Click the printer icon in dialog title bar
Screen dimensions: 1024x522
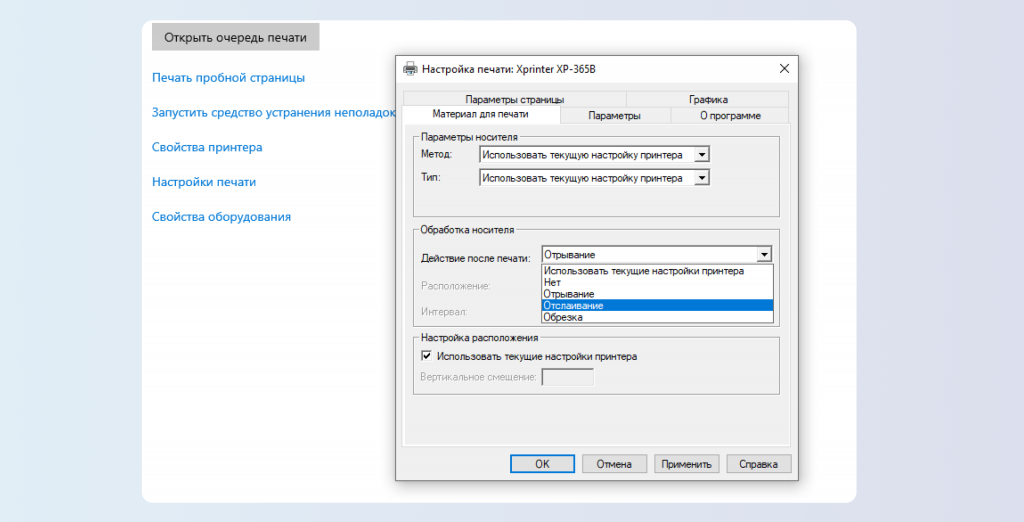click(410, 69)
